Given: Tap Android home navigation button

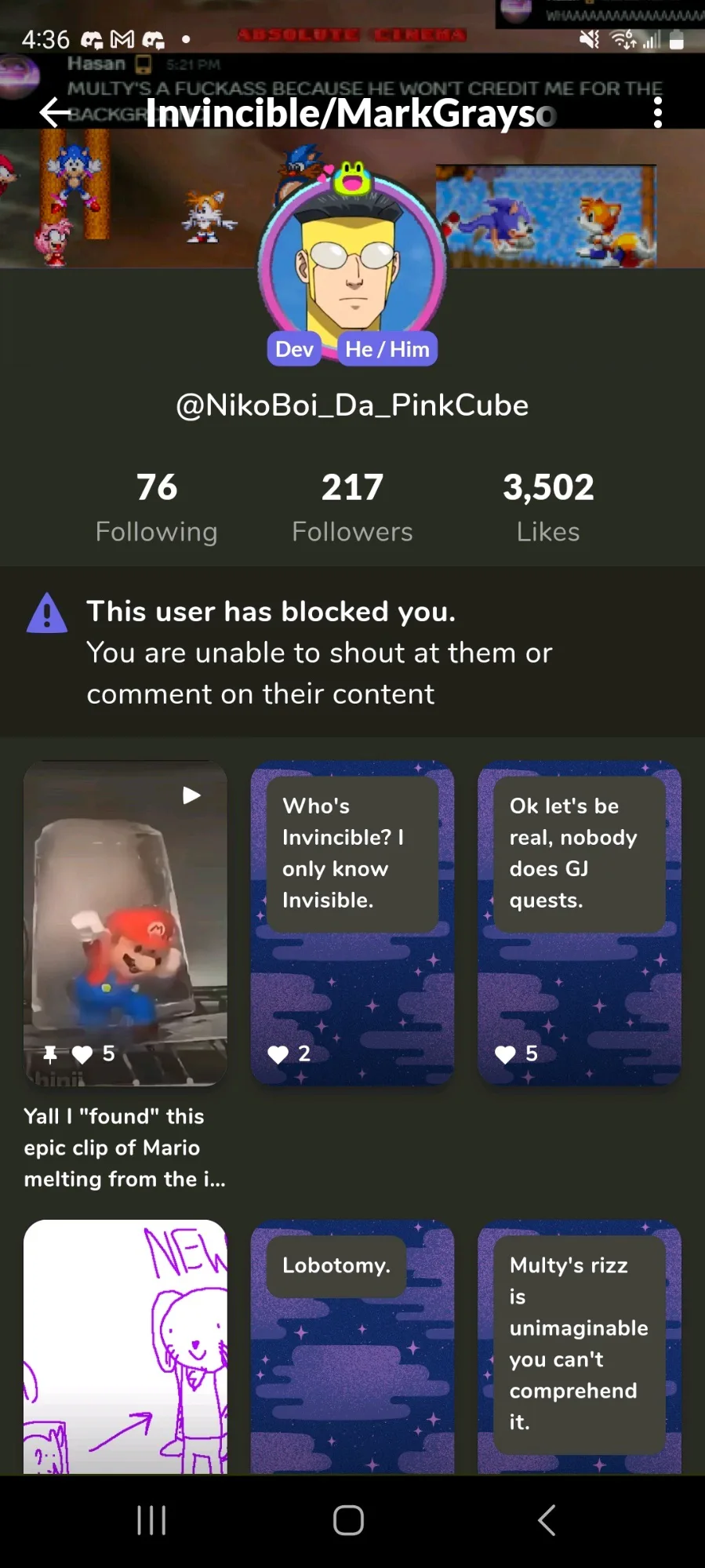Looking at the screenshot, I should coord(348,1520).
